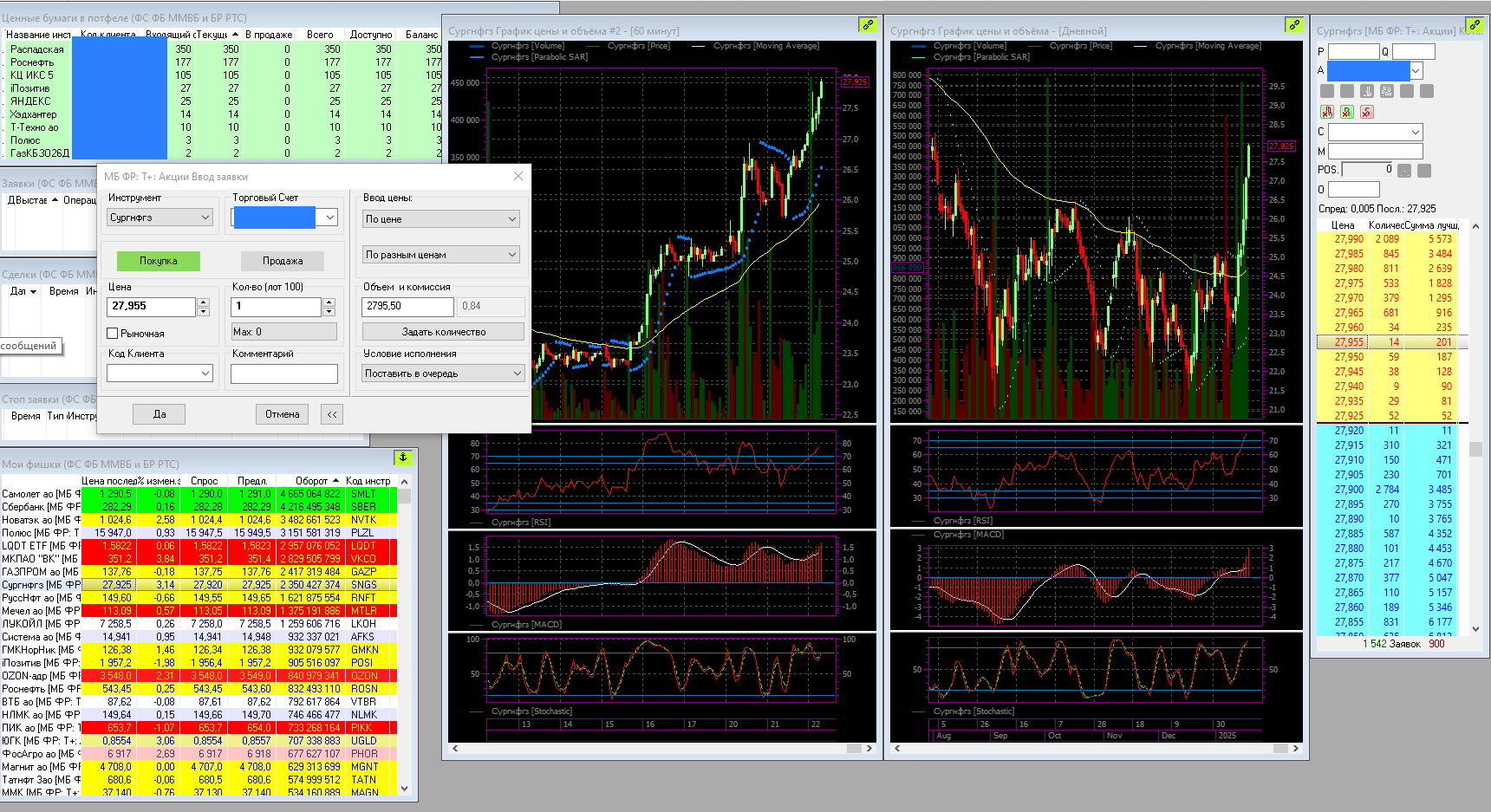The image size is (1491, 812).
Task: Select the ЛУКОЙЛ row in the Мои фишки table
Action: (x=199, y=624)
